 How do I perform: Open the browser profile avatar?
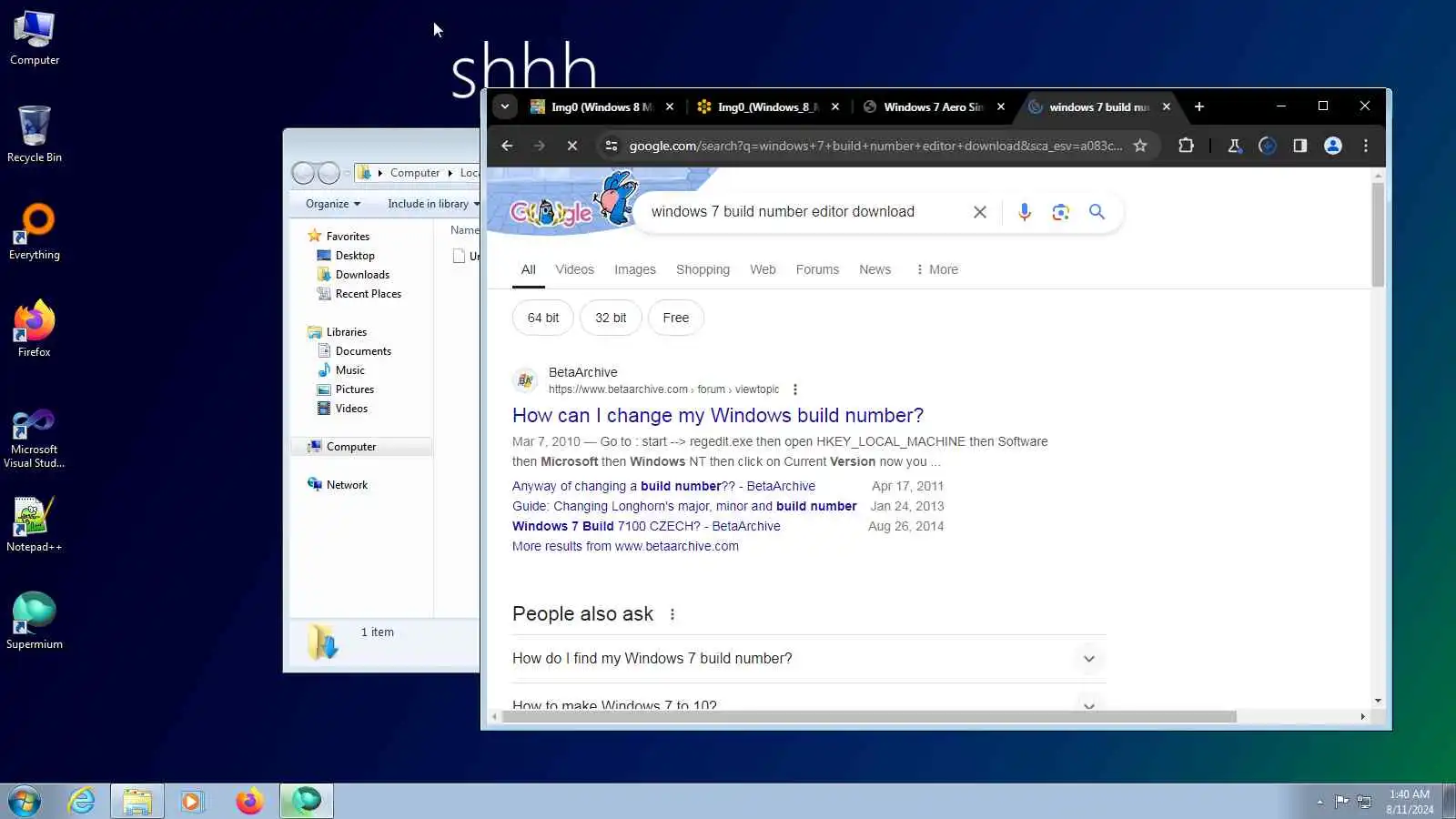[1333, 146]
